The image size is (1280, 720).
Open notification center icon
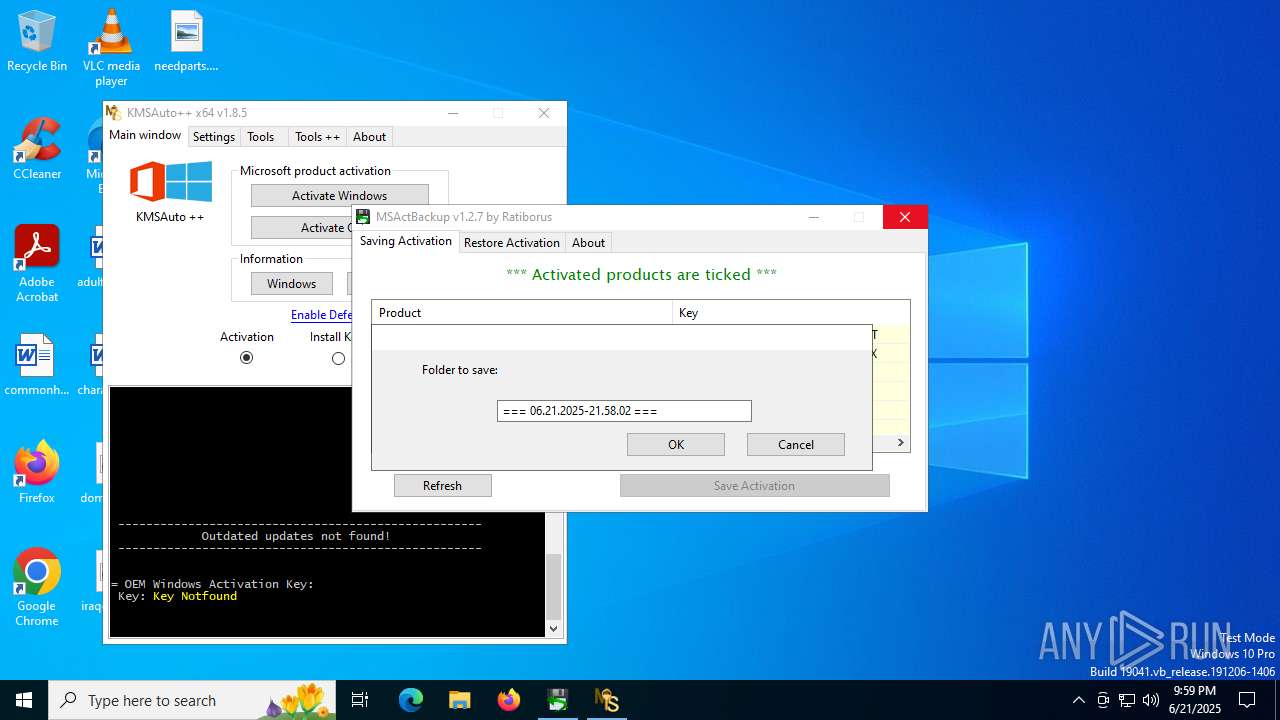(x=1247, y=700)
